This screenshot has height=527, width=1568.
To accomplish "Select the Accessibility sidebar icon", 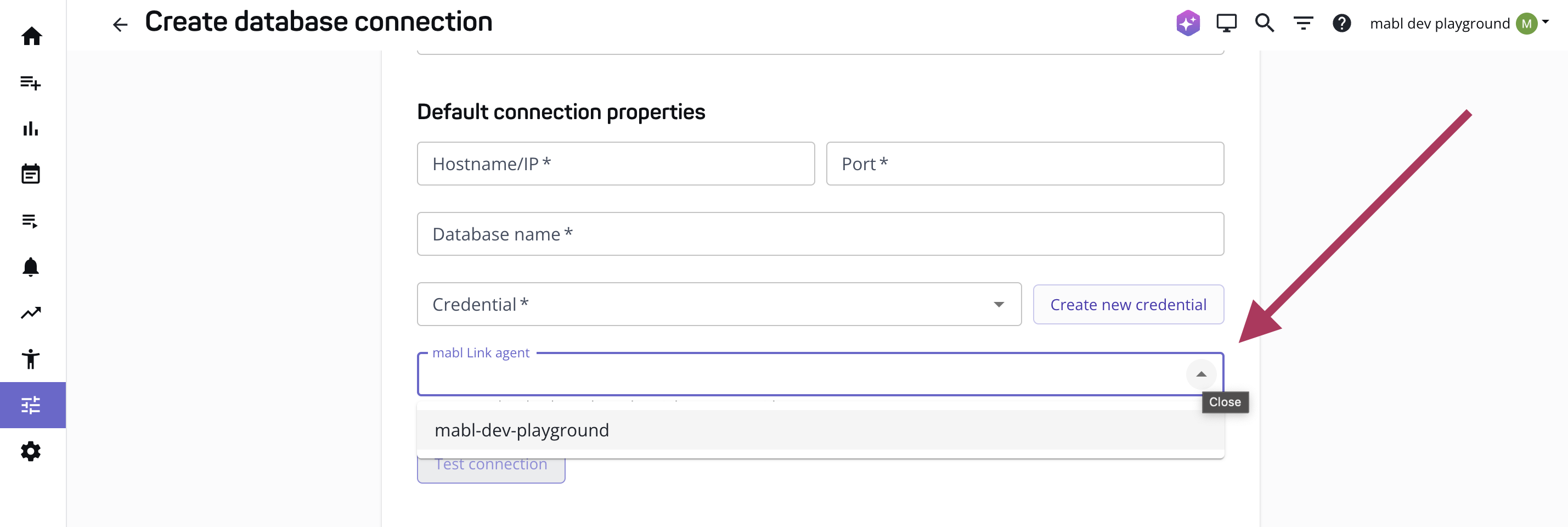I will tap(31, 359).
